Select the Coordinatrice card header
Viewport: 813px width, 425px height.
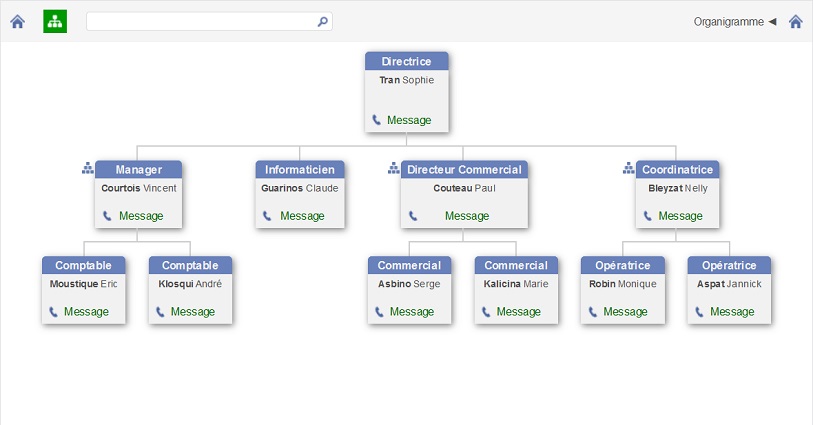(x=677, y=169)
